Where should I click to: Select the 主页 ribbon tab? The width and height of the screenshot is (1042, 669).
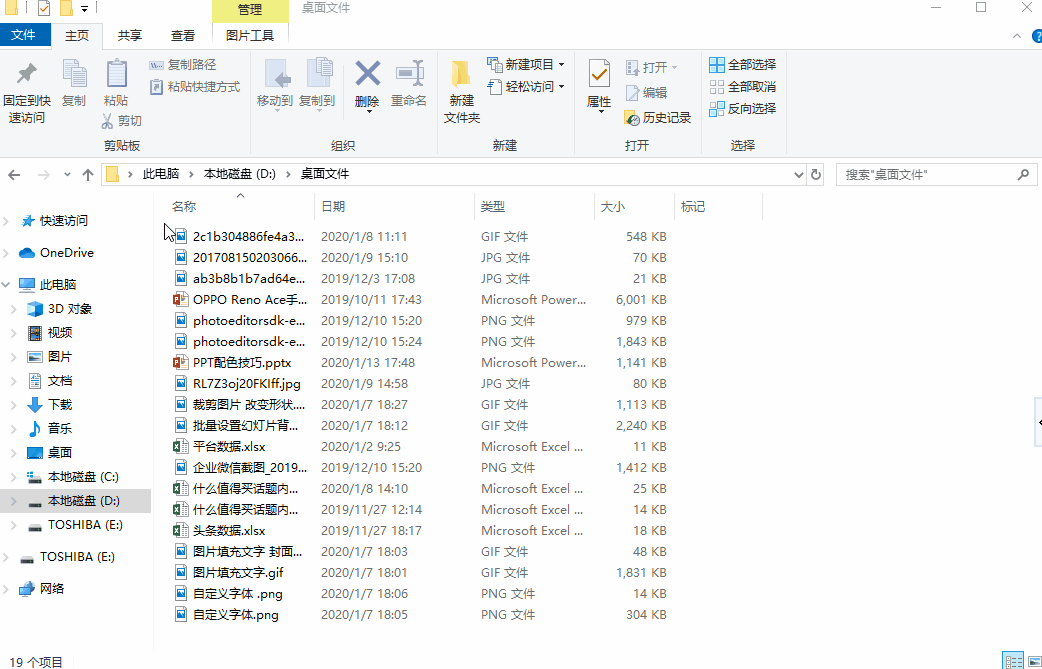(x=77, y=36)
